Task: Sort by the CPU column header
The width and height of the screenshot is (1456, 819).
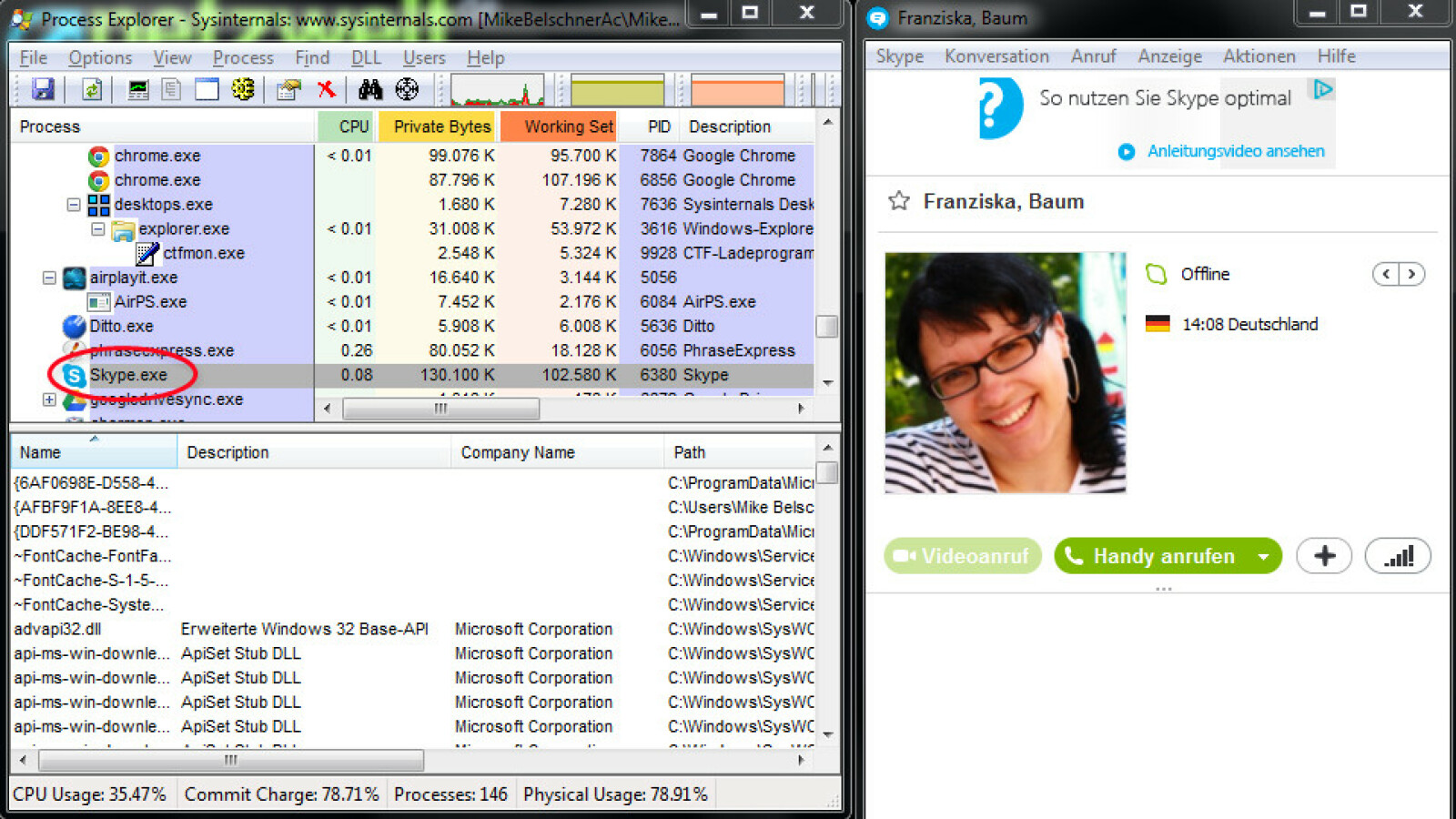Action: (346, 126)
